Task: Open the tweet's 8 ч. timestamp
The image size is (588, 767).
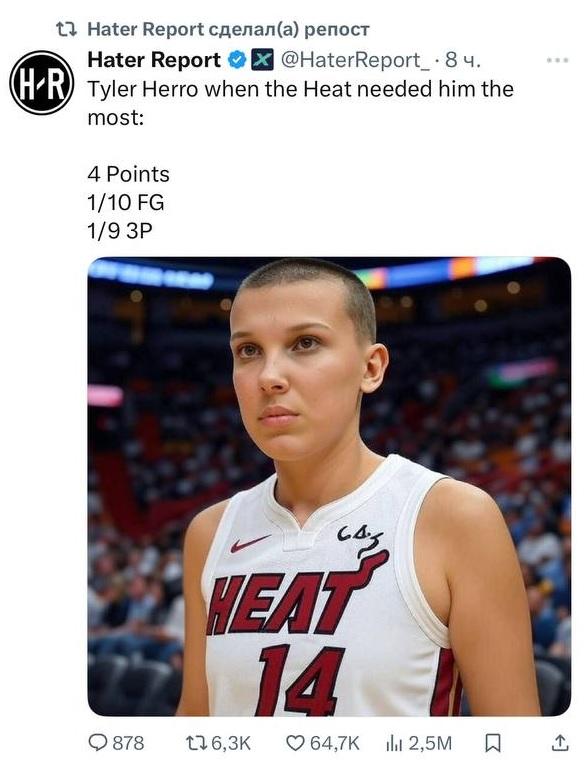Action: [463, 60]
